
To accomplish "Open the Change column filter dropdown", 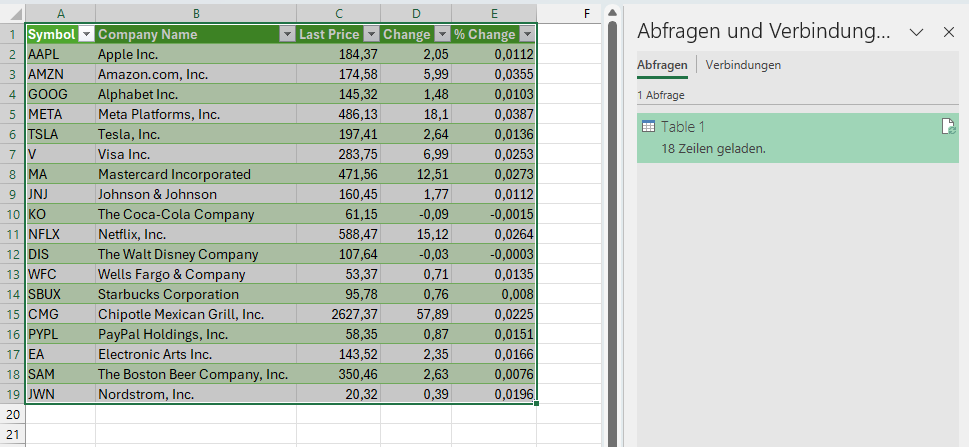I will (442, 35).
